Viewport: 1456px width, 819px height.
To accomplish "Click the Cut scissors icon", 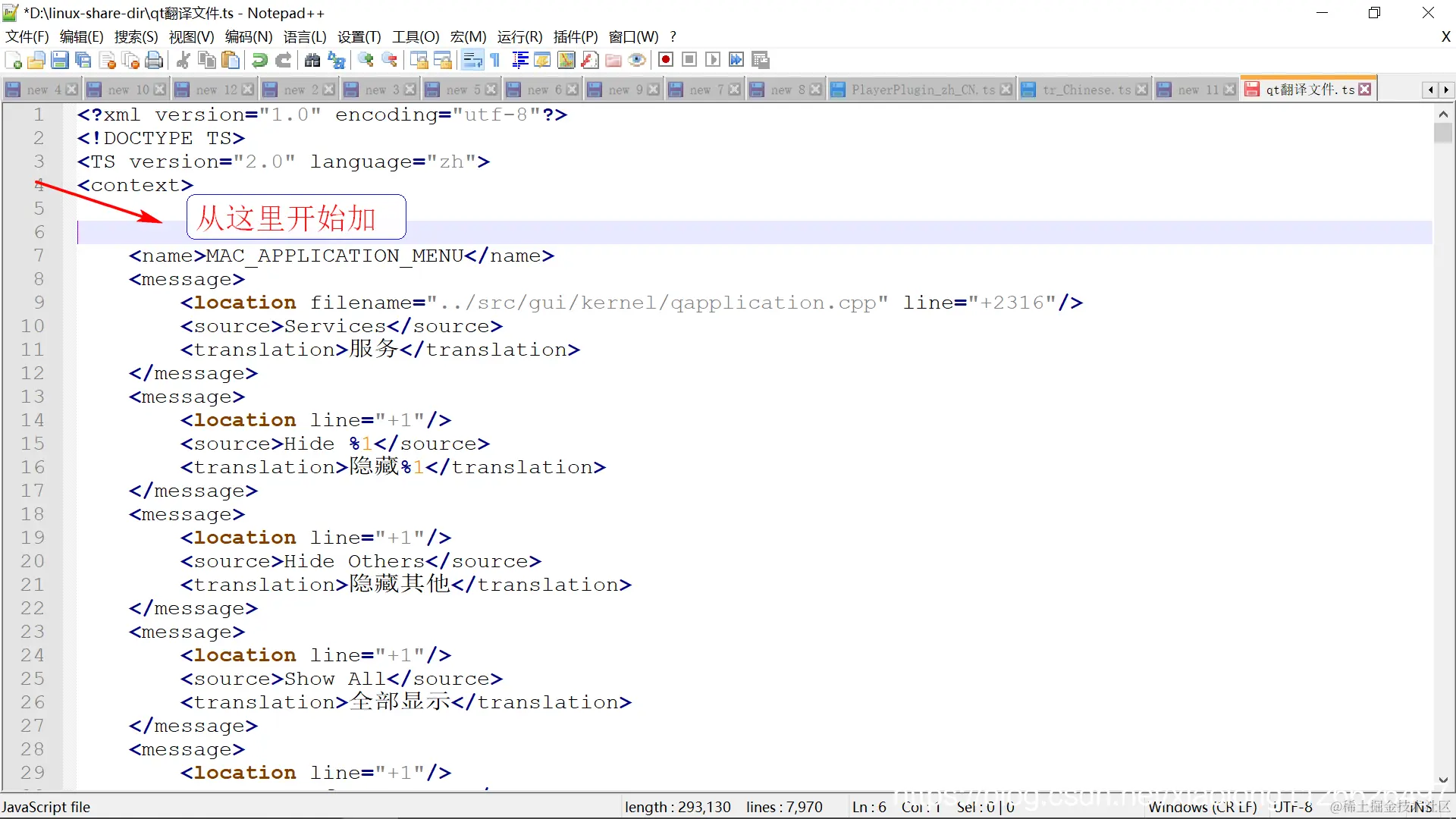I will click(183, 60).
